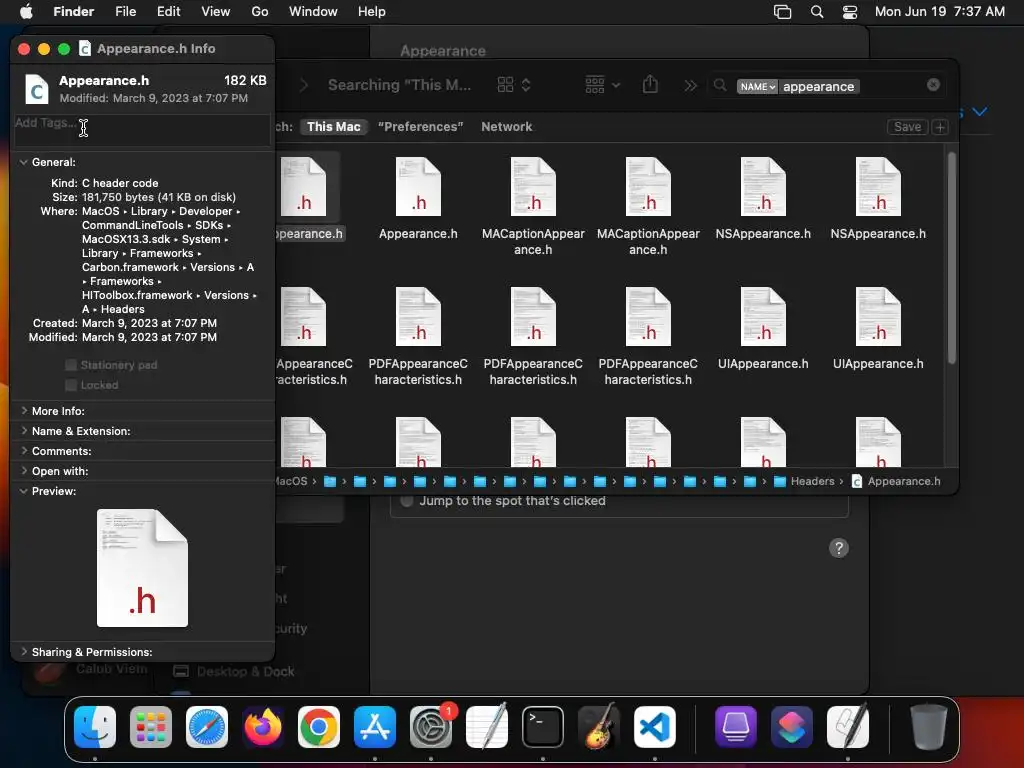This screenshot has height=768, width=1024.
Task: Toggle the Locked checkbox
Action: click(x=71, y=385)
